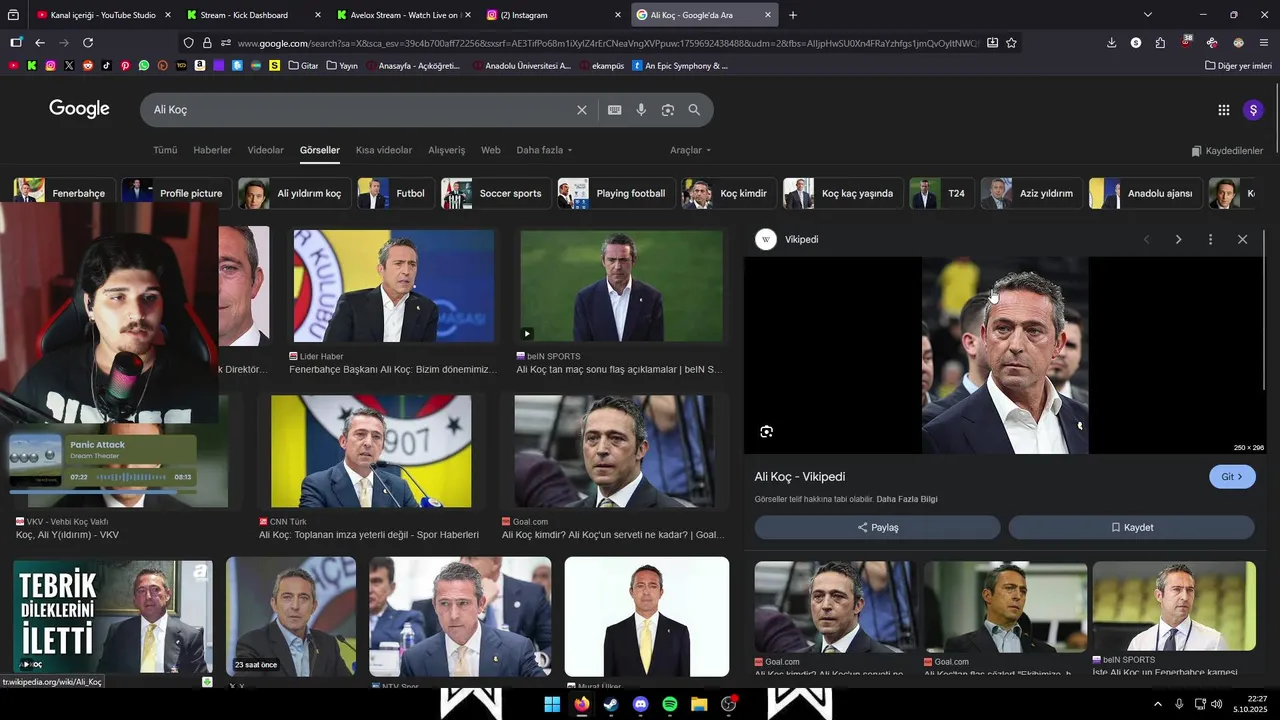Image resolution: width=1280 pixels, height=720 pixels.
Task: Open the Discord taskbar icon
Action: pos(641,704)
